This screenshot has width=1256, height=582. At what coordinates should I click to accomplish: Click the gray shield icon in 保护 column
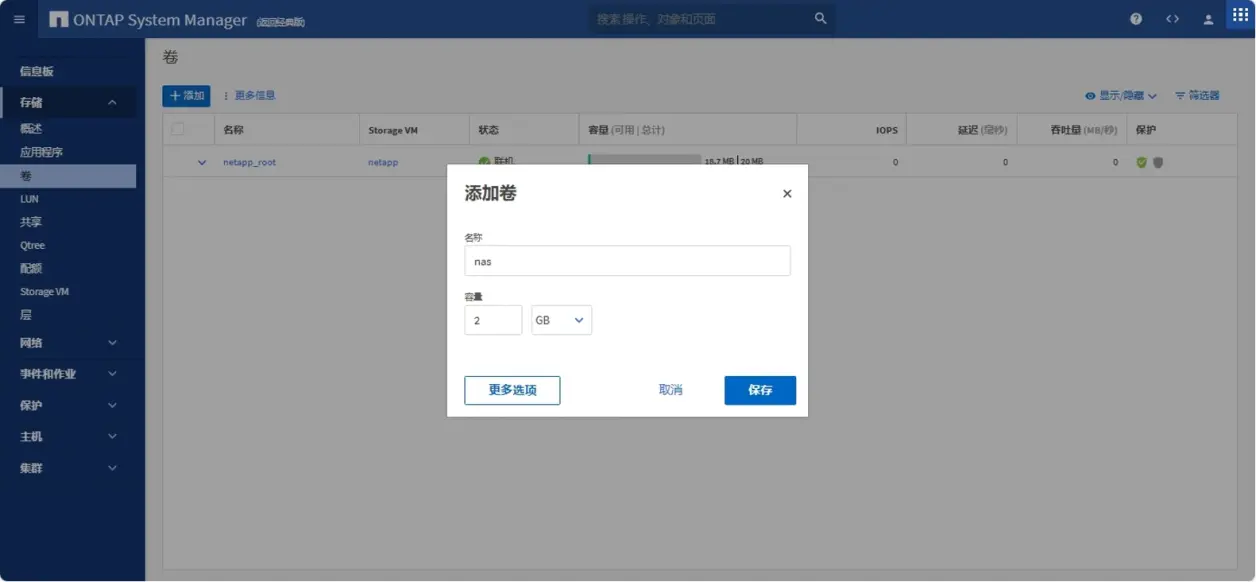(x=1158, y=162)
